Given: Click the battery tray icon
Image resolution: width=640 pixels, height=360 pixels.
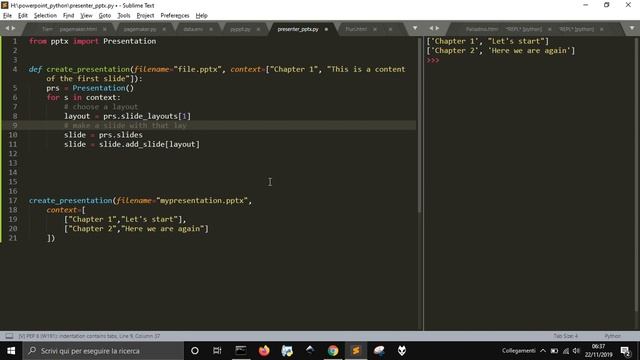Looking at the screenshot, I should click(554, 351).
